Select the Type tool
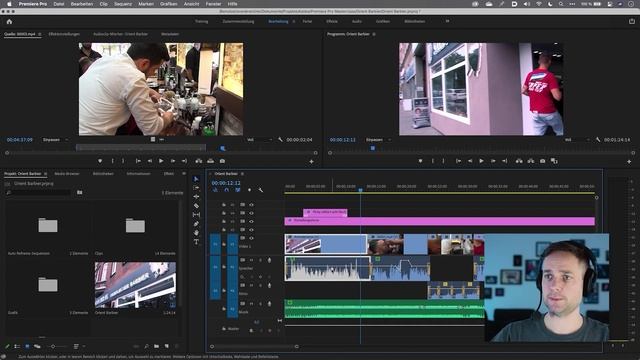Screen dimensions: 640x360 click(196, 242)
